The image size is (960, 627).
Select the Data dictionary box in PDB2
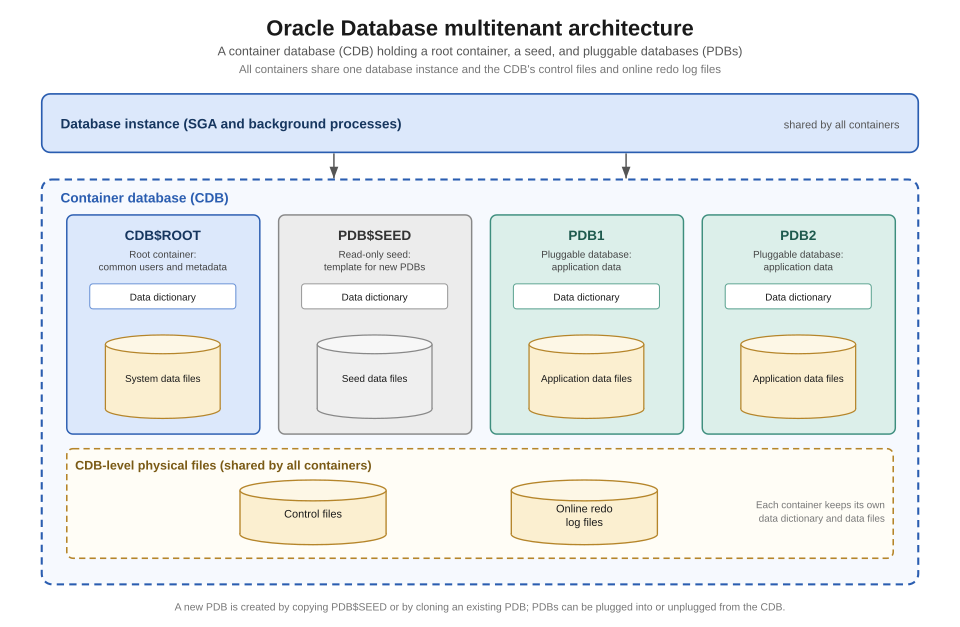798,296
